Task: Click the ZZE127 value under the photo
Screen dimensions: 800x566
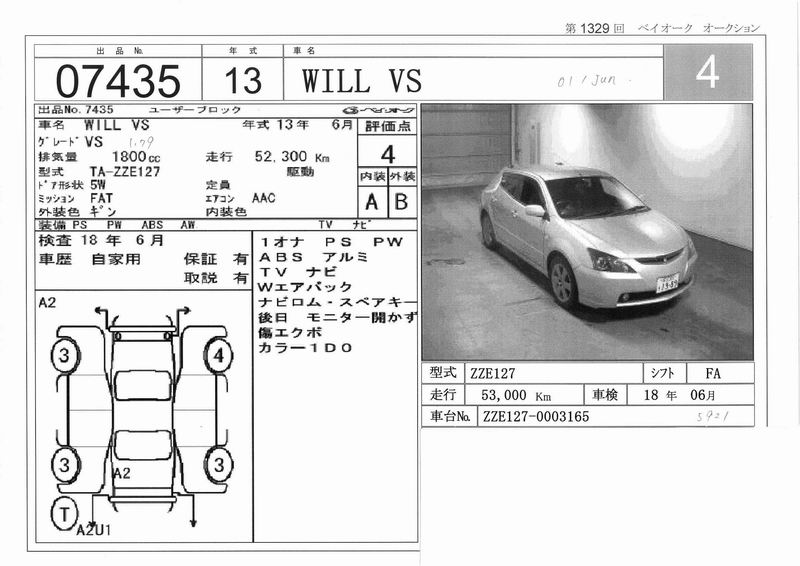Action: (492, 374)
